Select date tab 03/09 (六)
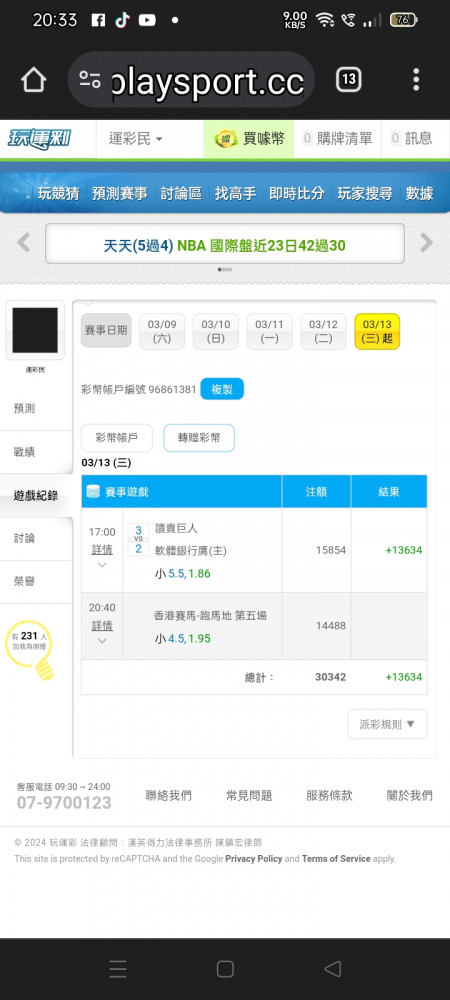 [162, 331]
